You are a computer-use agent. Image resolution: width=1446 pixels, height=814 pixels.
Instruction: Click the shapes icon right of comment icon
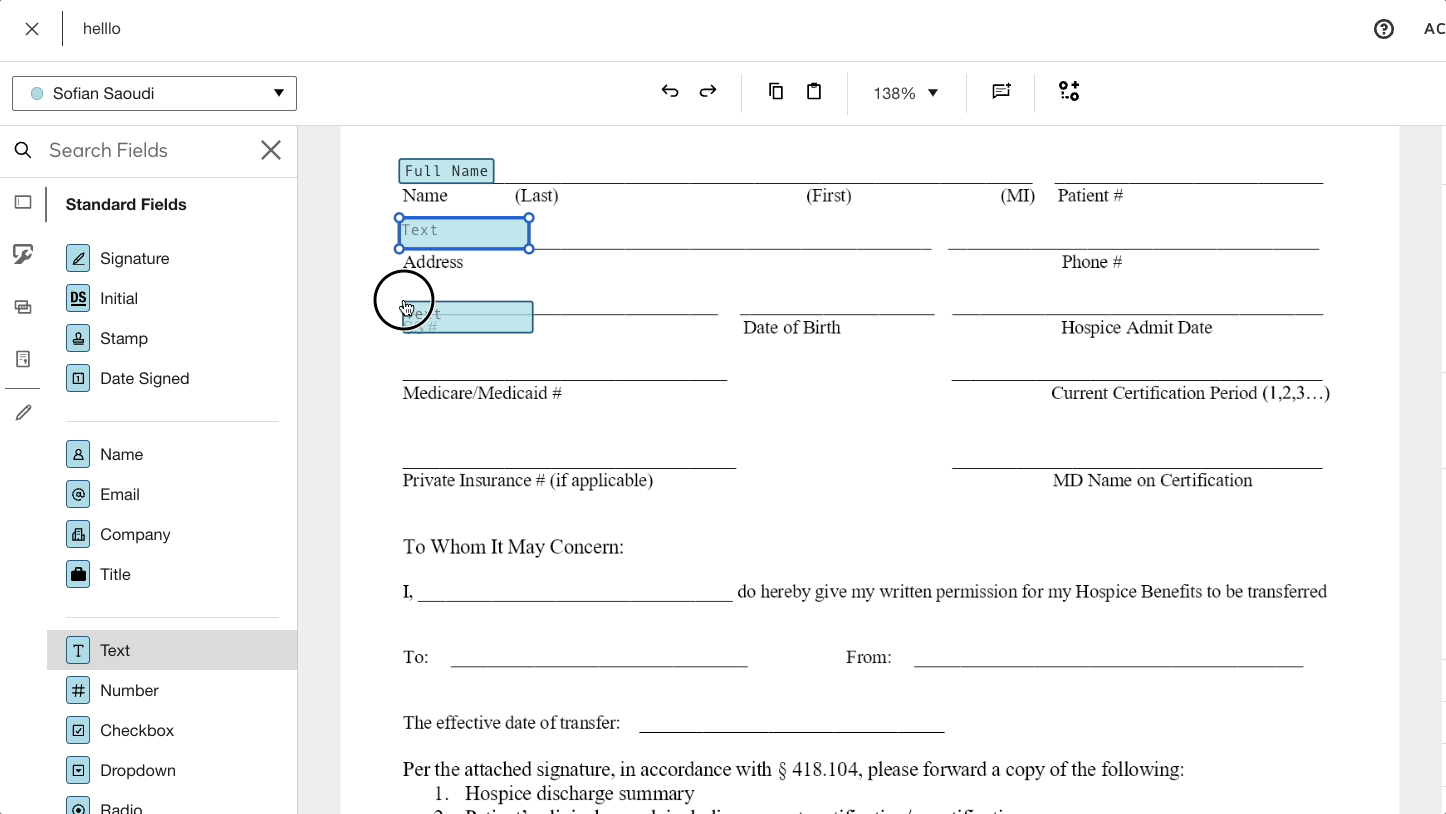pyautogui.click(x=1069, y=92)
